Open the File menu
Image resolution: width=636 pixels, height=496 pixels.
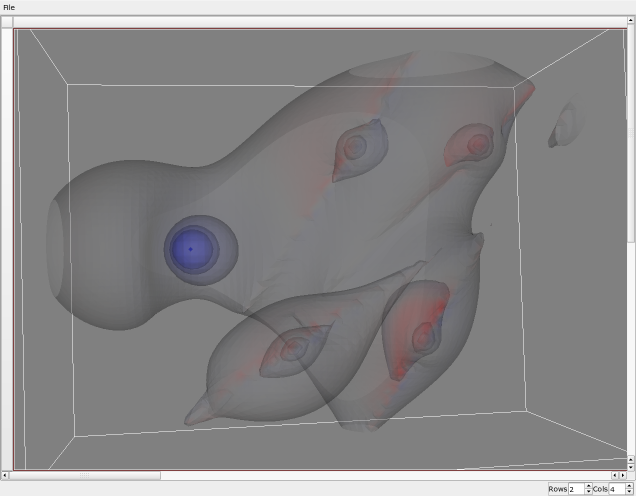tap(9, 7)
